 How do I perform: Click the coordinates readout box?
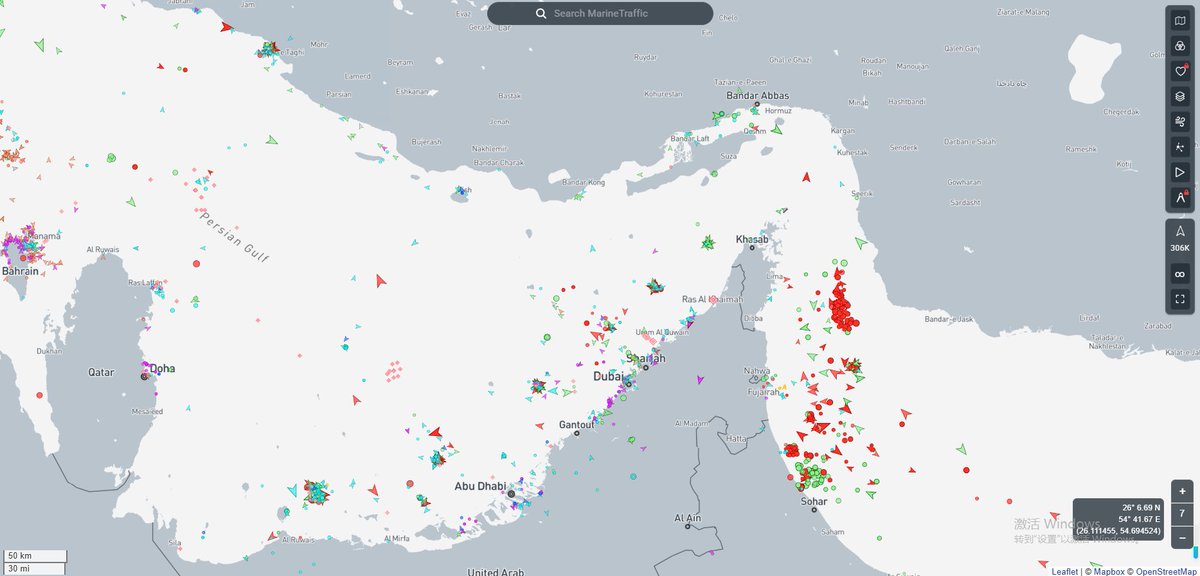[x=1118, y=518]
